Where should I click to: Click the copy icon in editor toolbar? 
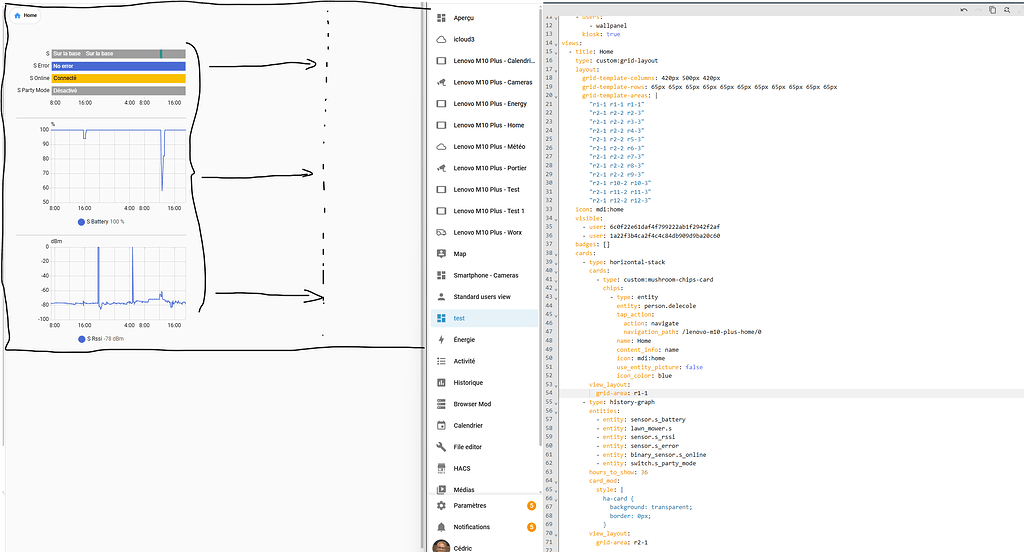coord(992,10)
